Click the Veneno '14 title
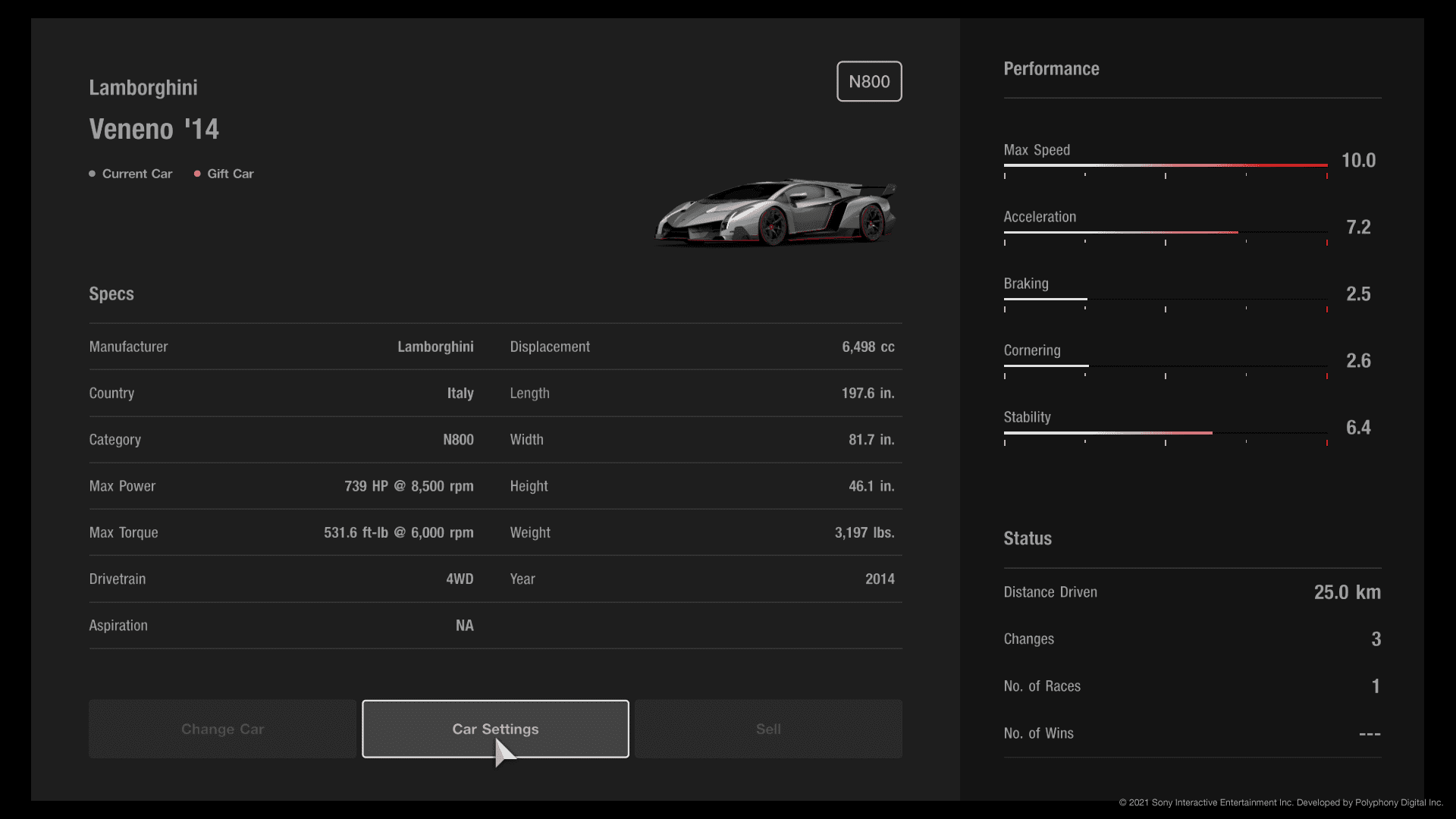1456x819 pixels. (x=154, y=129)
